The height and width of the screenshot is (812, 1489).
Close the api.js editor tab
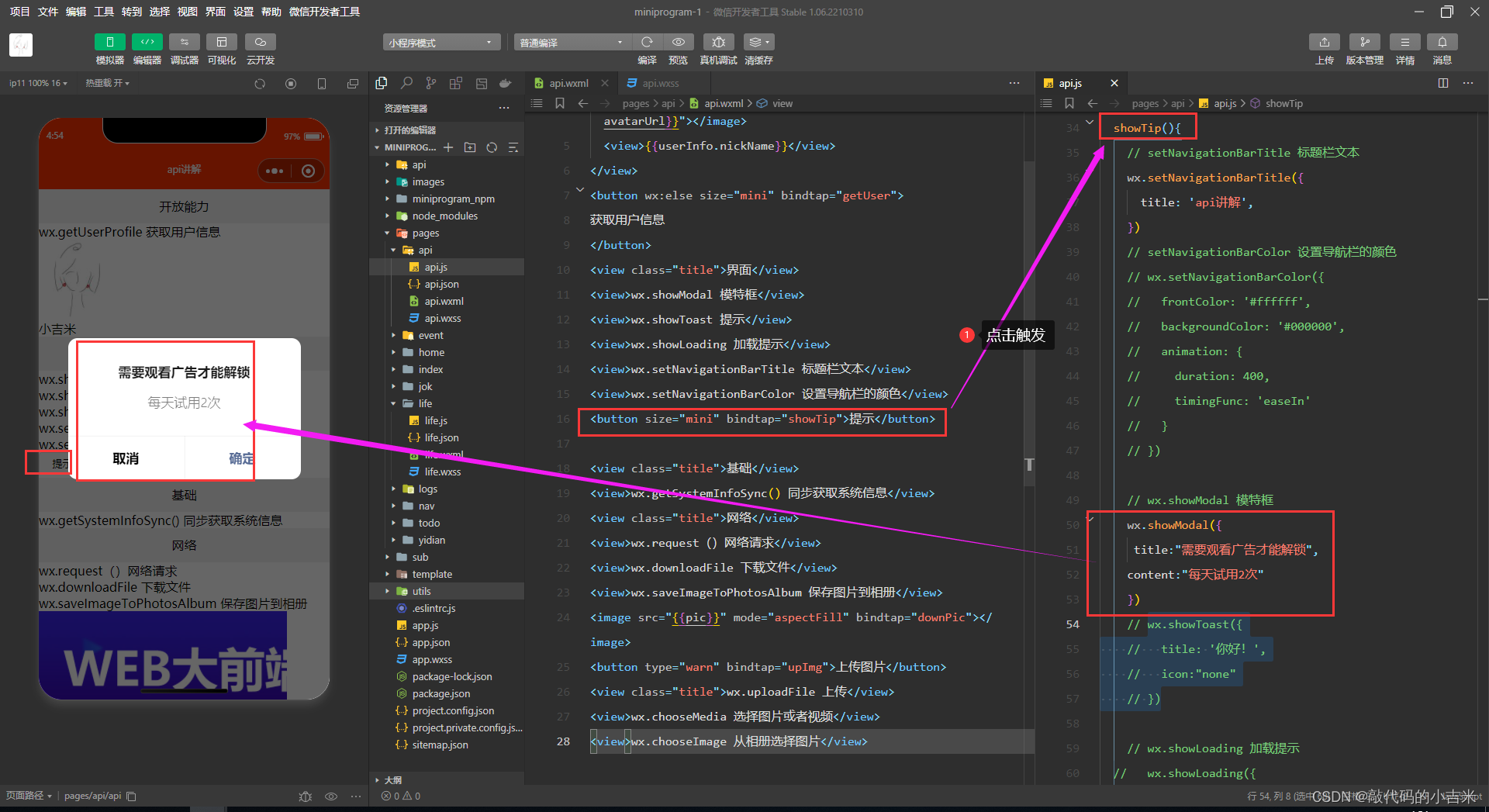click(x=1114, y=83)
